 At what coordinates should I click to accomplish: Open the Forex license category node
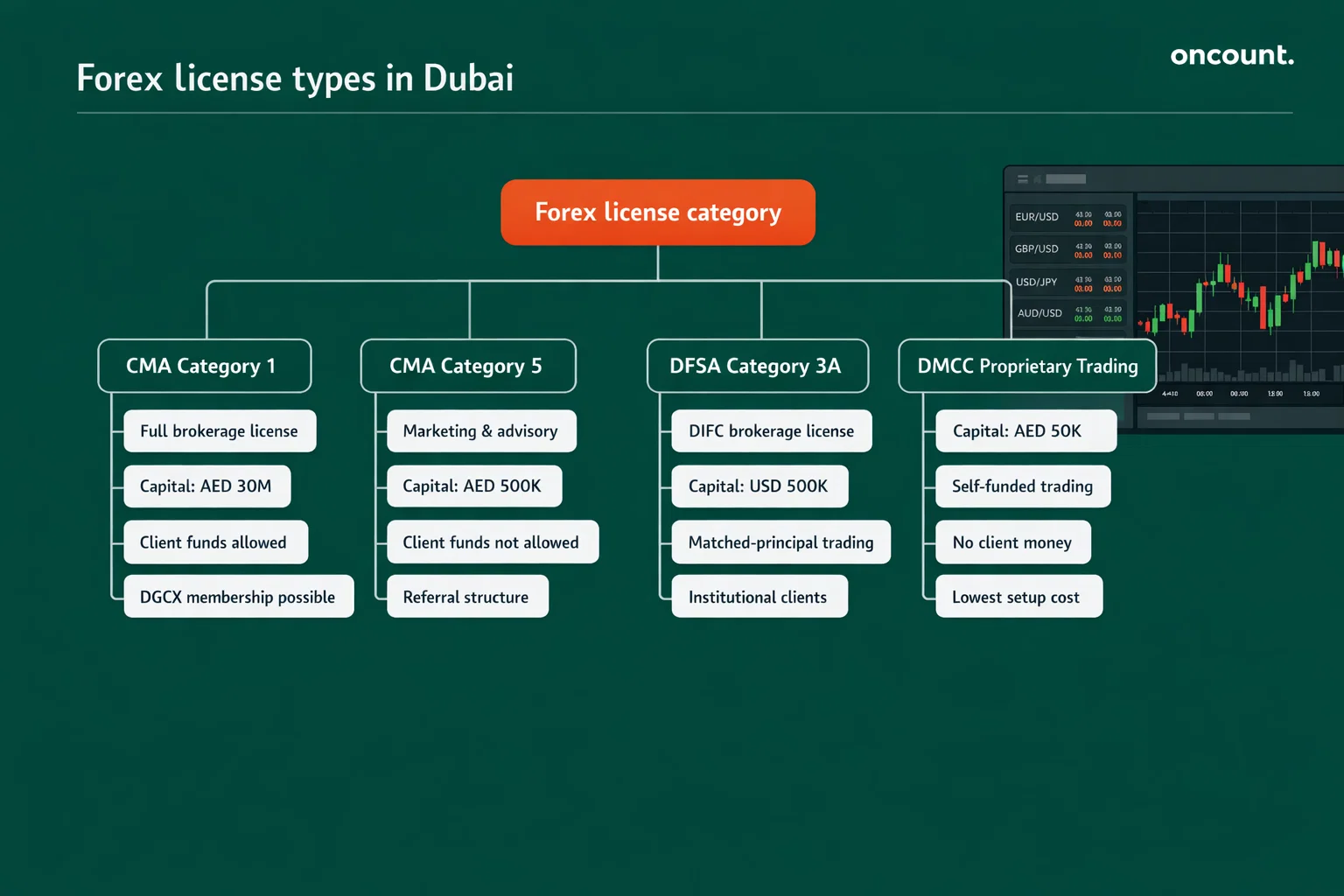(x=658, y=212)
